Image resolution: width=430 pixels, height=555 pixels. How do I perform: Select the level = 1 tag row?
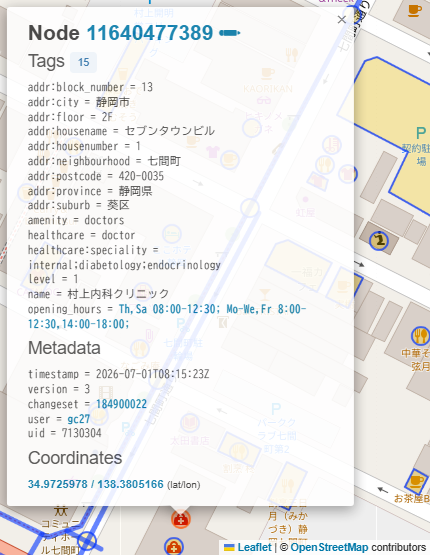coord(53,279)
